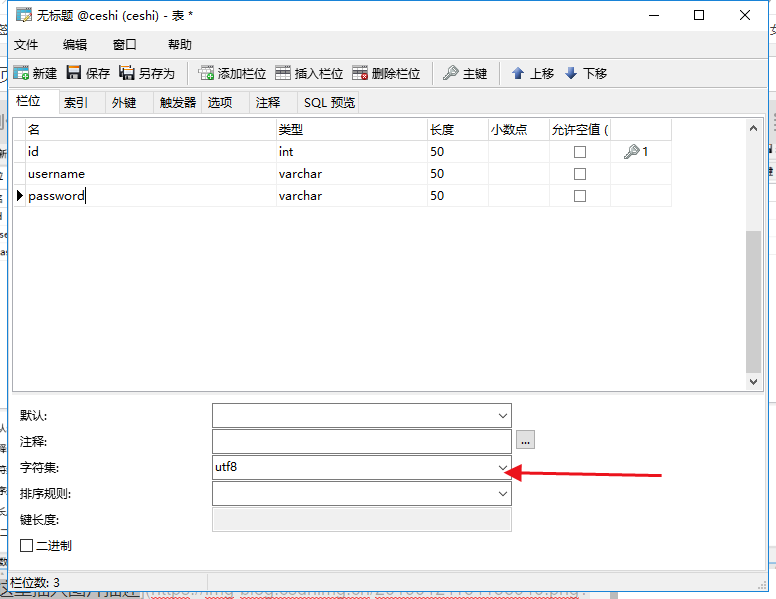
Task: Click the 类型 column header
Action: 352,130
